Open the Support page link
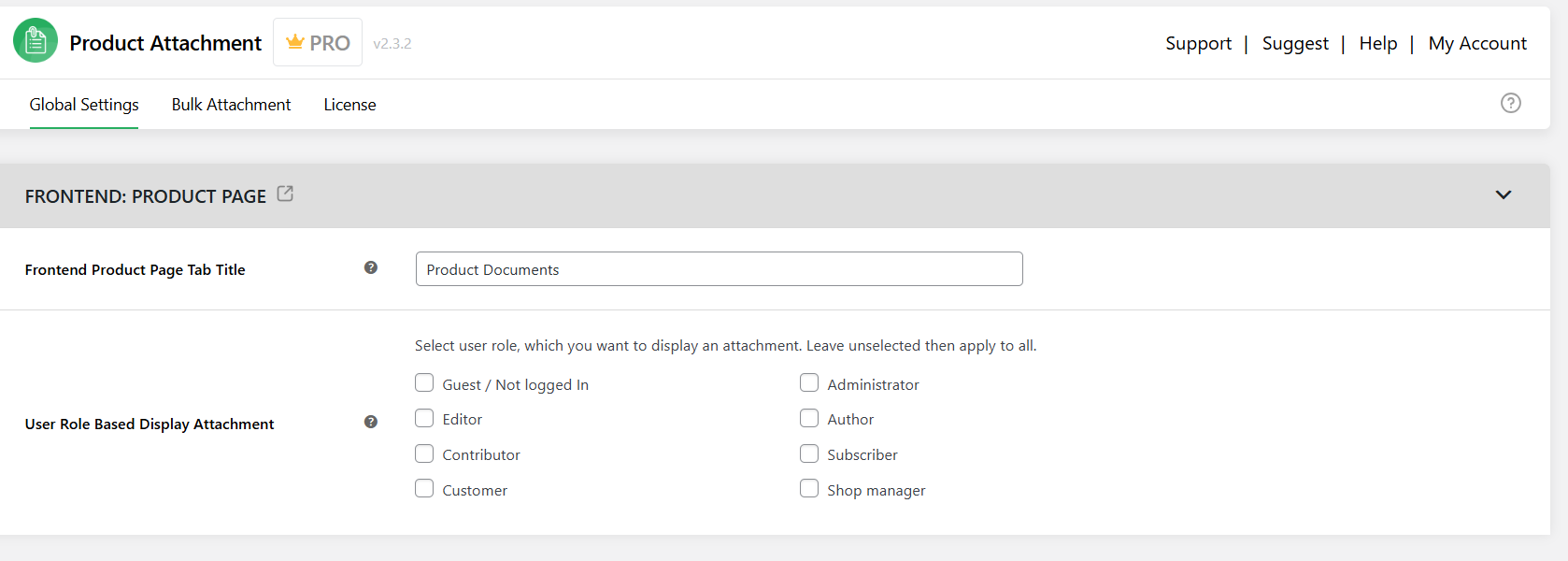The width and height of the screenshot is (1568, 561). tap(1198, 43)
